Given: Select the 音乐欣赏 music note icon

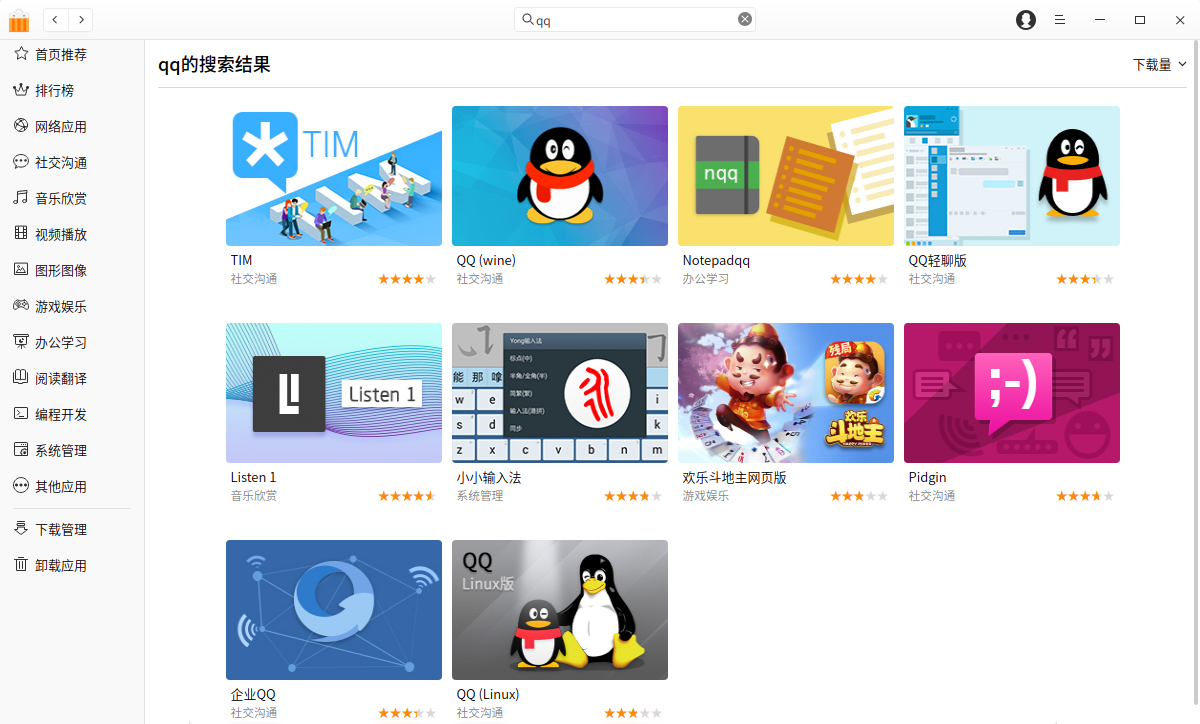Looking at the screenshot, I should tap(20, 198).
